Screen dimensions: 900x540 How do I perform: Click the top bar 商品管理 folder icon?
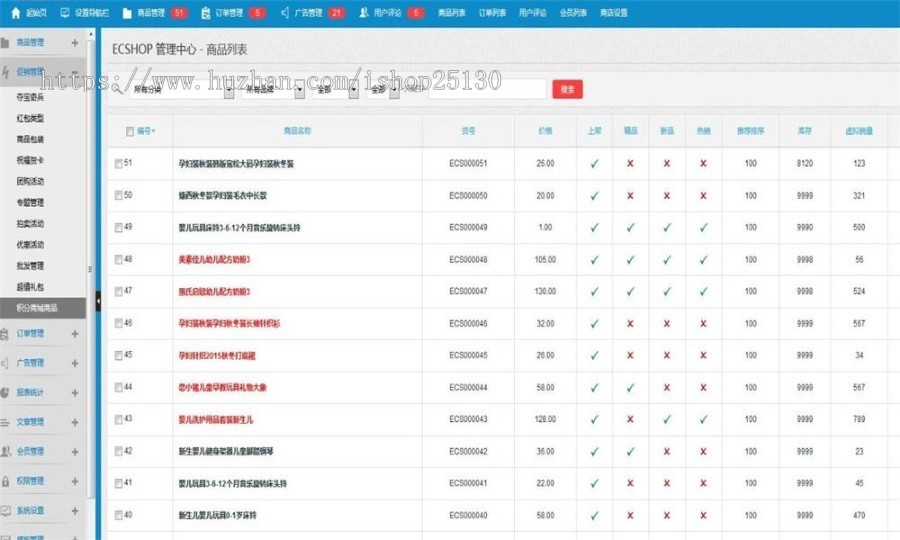click(x=127, y=13)
